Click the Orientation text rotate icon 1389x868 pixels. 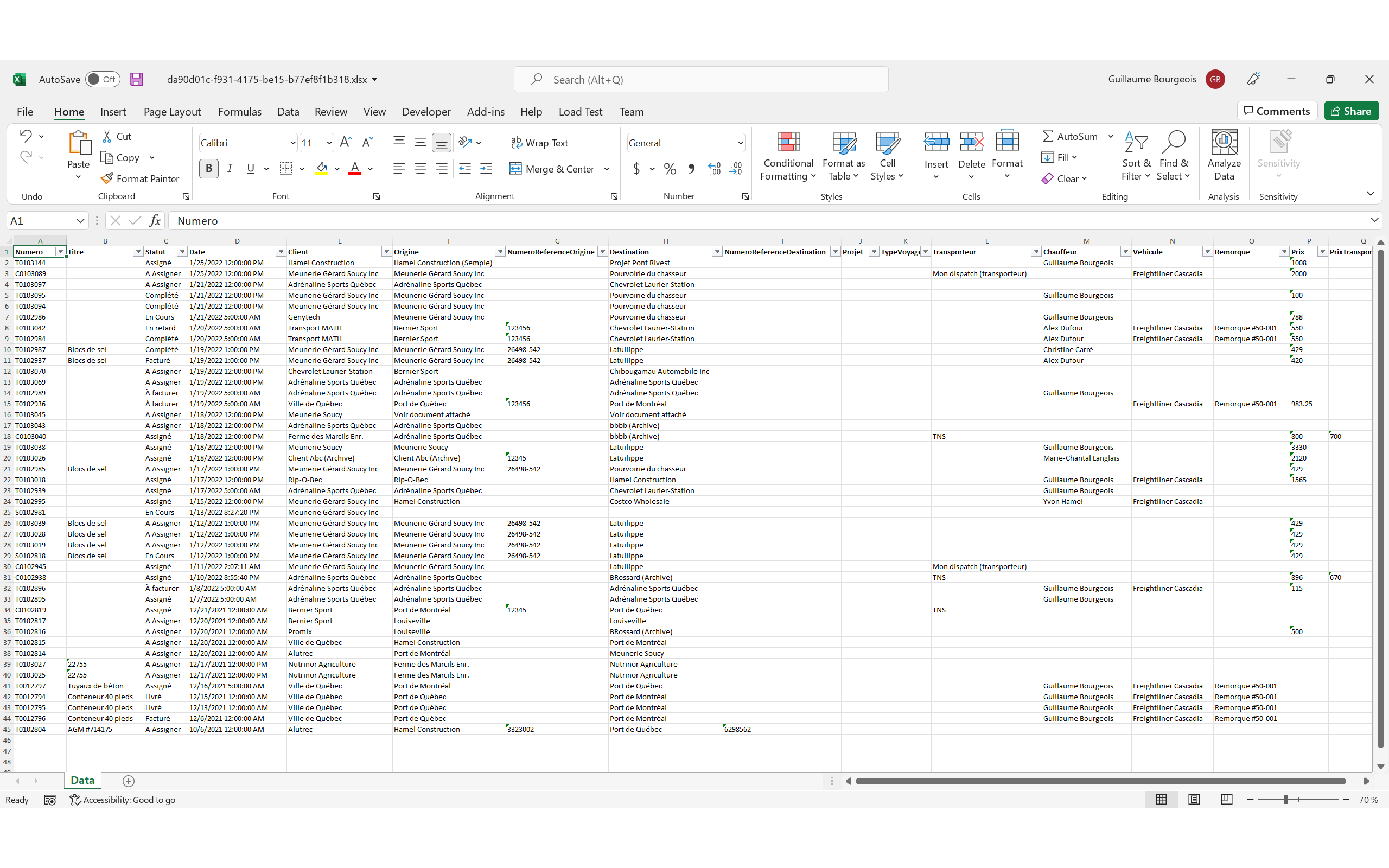466,142
